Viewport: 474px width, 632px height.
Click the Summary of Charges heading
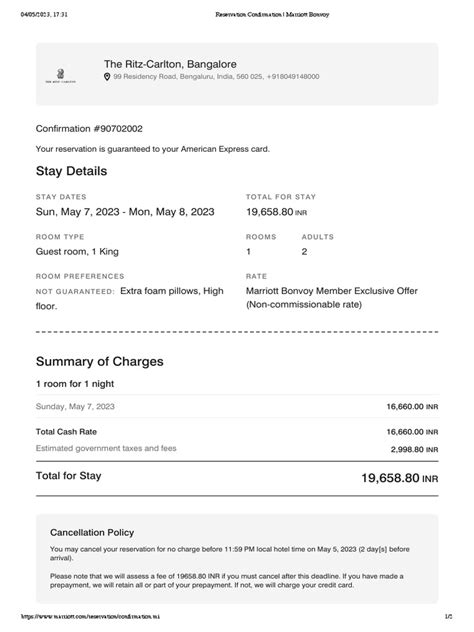100,362
